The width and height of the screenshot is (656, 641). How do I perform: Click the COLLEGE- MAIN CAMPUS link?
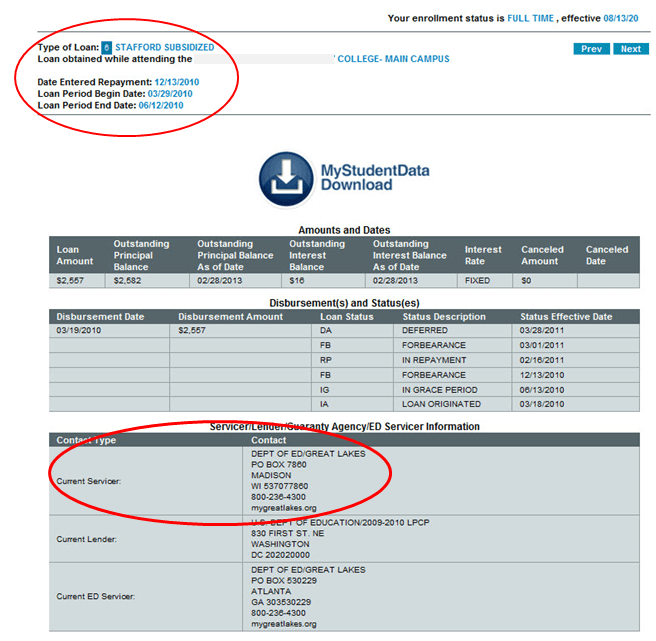click(393, 59)
